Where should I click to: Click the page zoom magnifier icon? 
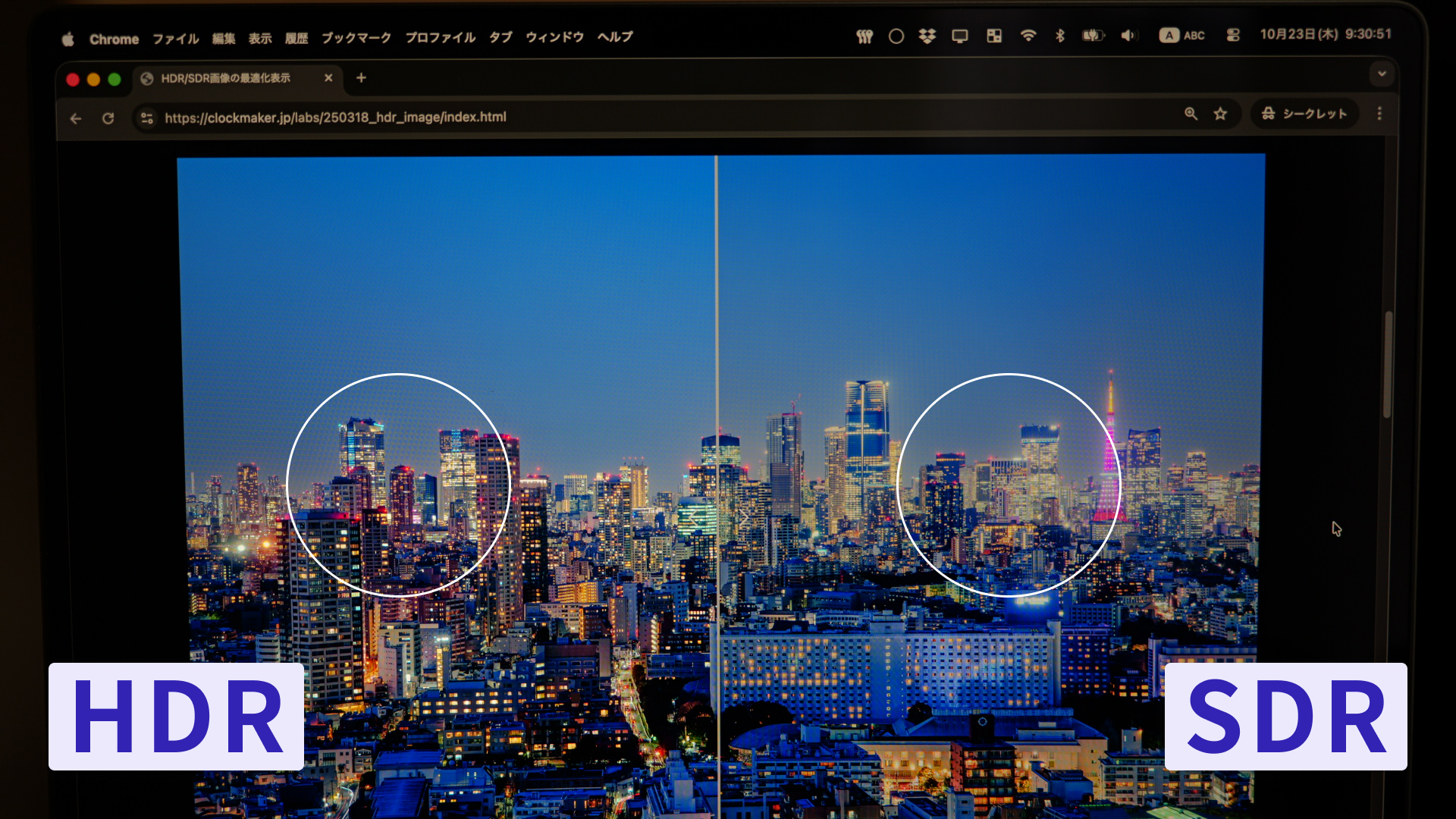pos(1191,114)
